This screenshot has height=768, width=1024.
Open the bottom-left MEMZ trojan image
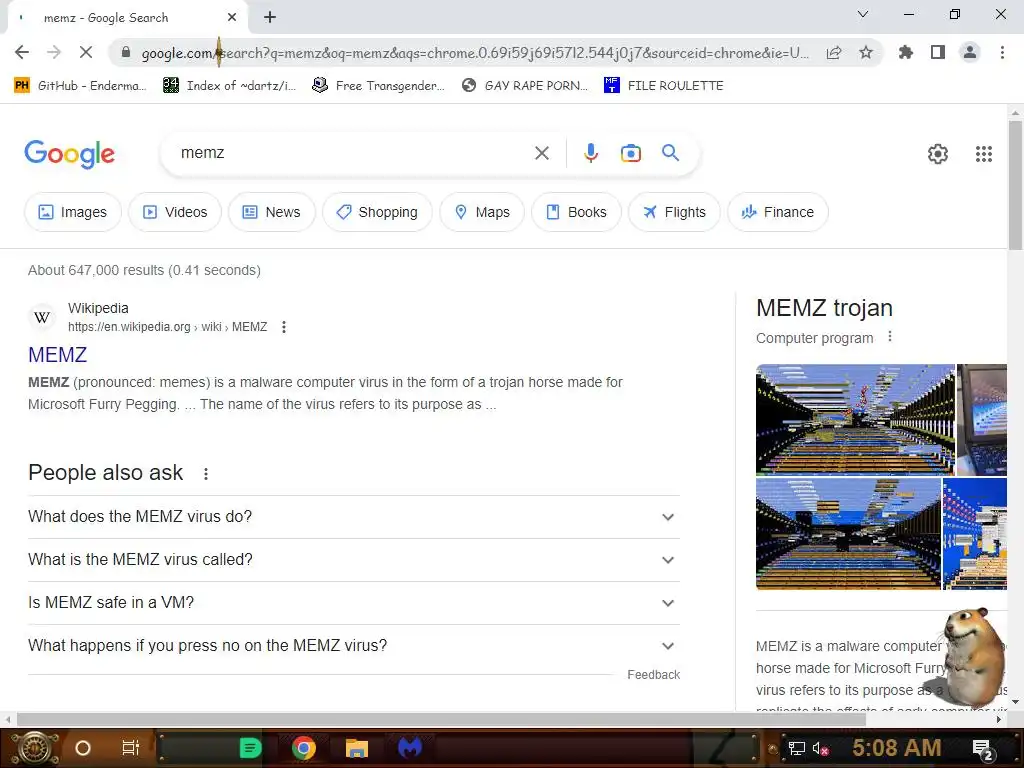pyautogui.click(x=848, y=534)
